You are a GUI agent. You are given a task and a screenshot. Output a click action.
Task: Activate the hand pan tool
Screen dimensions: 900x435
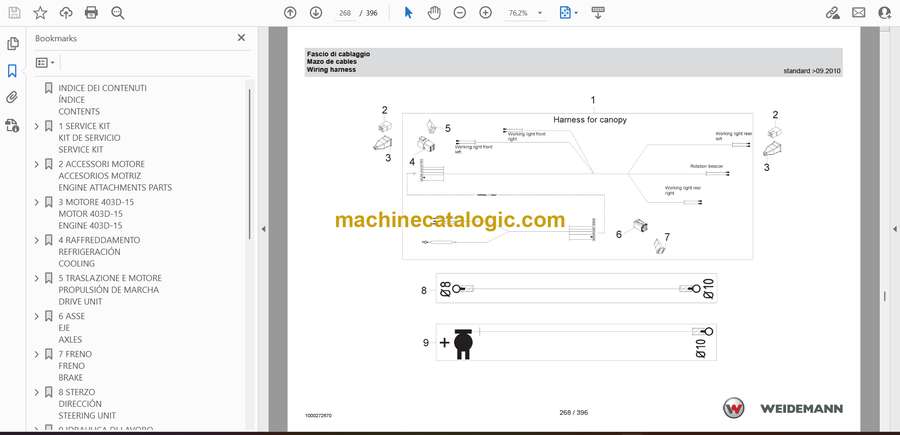(434, 13)
